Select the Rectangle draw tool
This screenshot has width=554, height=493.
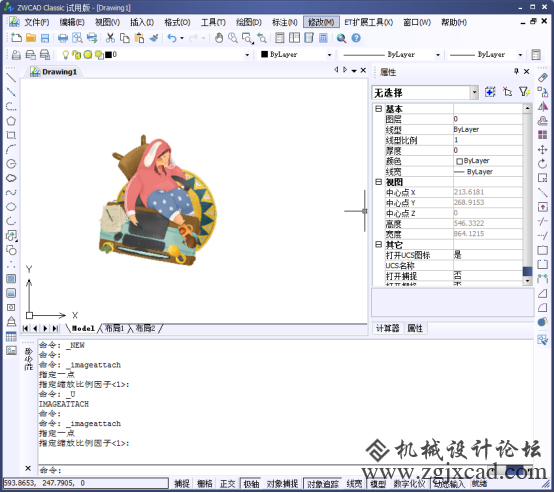(11, 135)
